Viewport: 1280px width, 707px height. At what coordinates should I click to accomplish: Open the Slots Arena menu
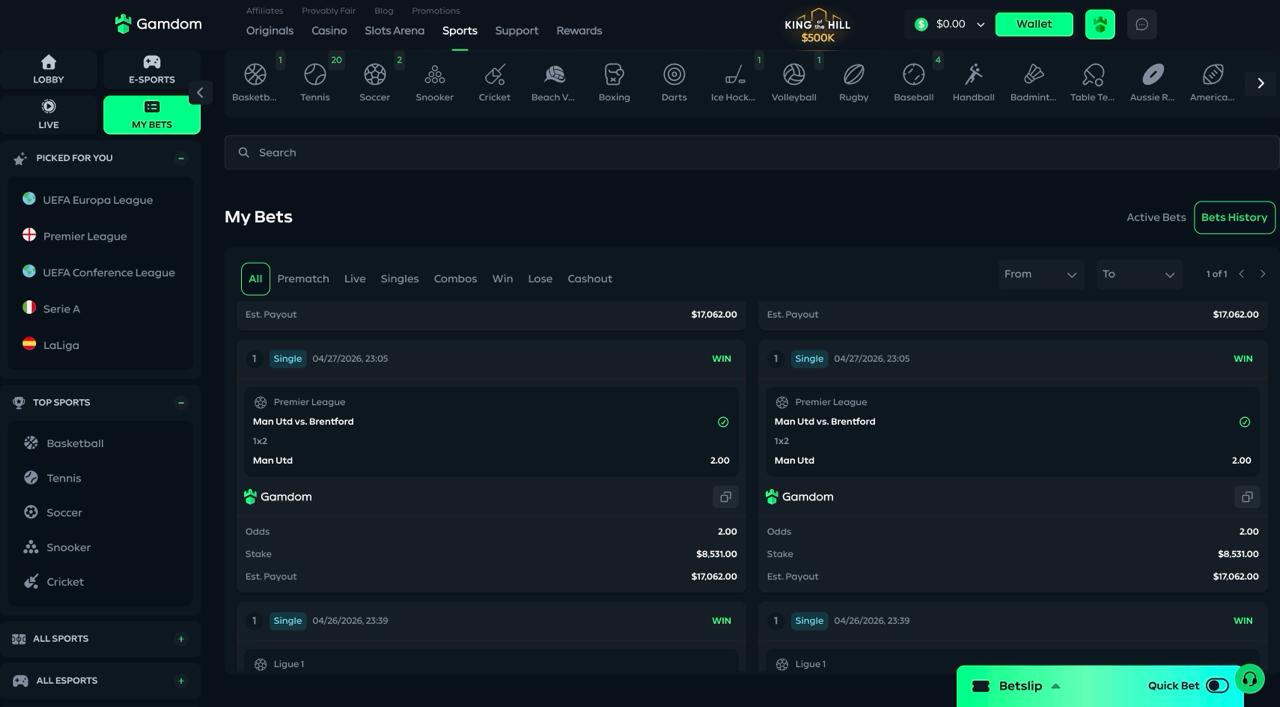394,31
